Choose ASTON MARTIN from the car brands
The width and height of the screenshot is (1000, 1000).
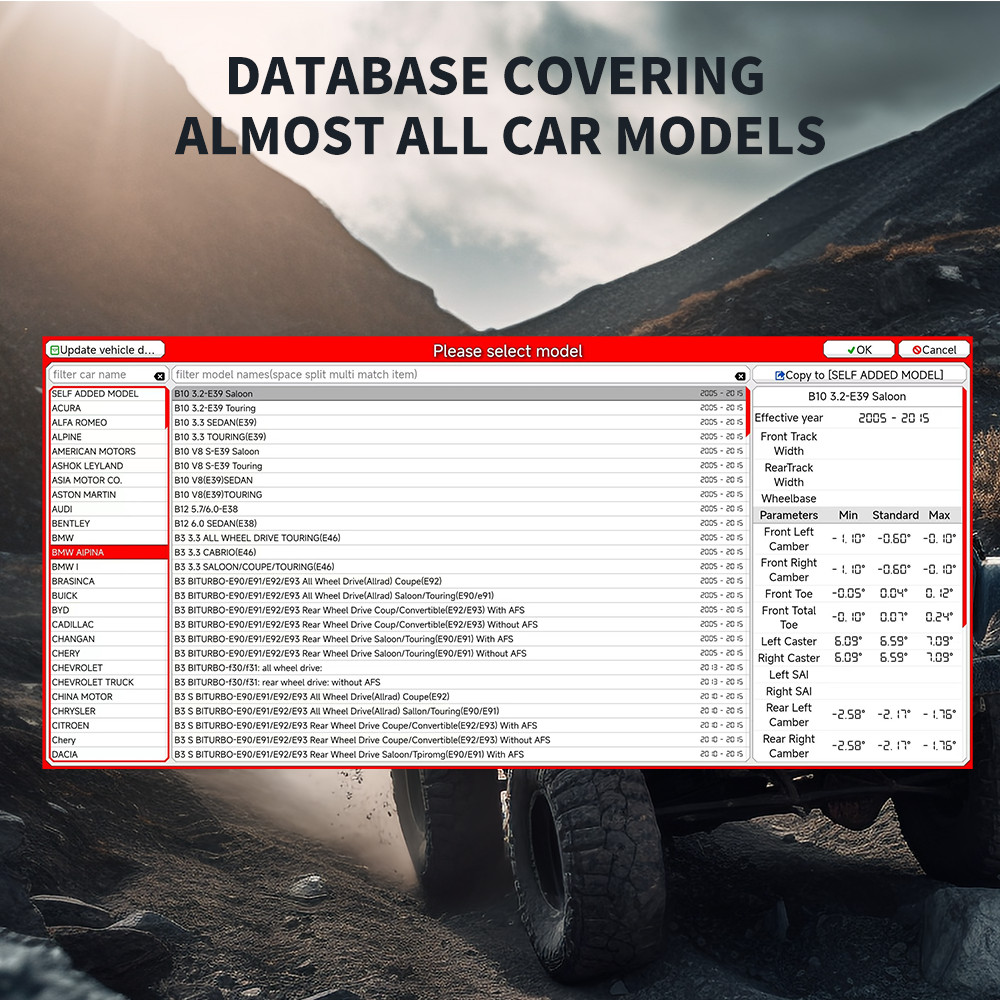pyautogui.click(x=84, y=495)
